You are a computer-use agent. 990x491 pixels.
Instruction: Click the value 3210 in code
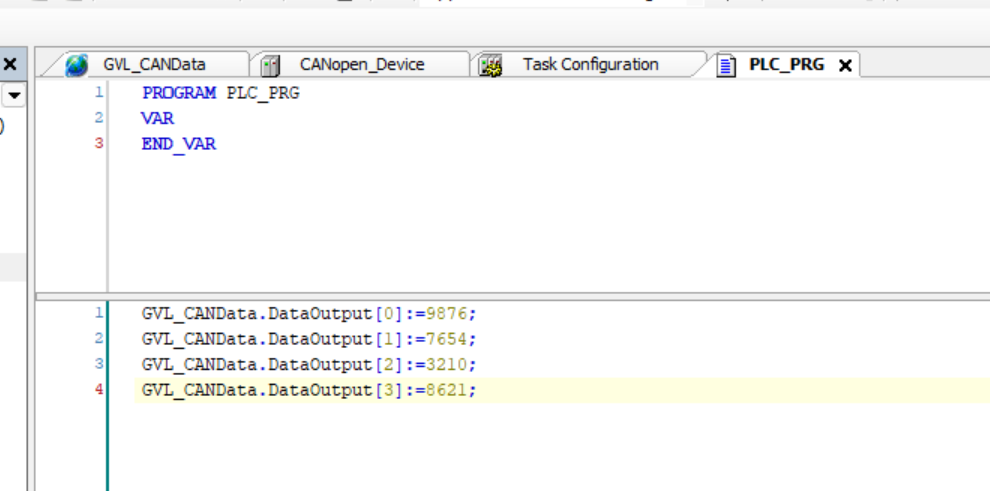coord(447,365)
